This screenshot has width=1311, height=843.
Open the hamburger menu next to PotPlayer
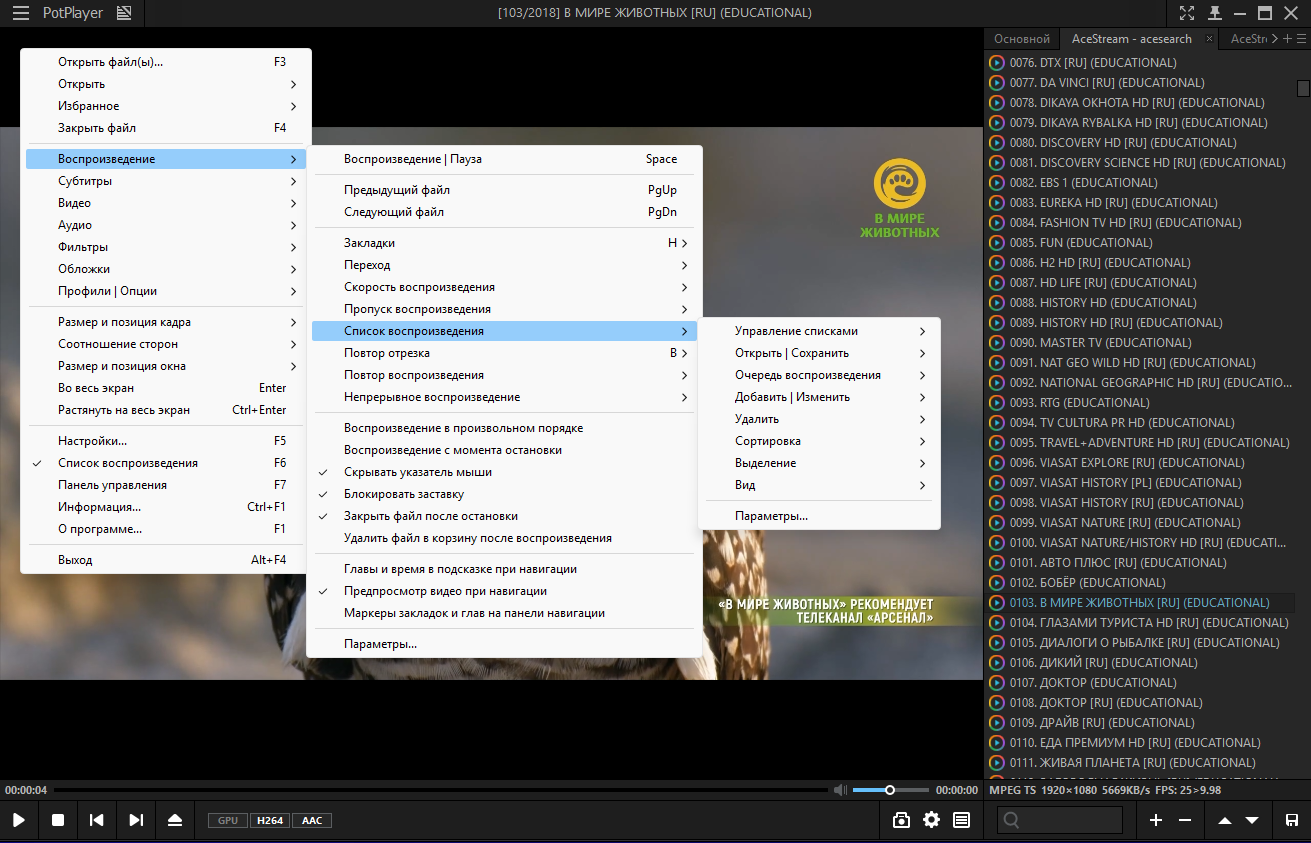pos(20,13)
